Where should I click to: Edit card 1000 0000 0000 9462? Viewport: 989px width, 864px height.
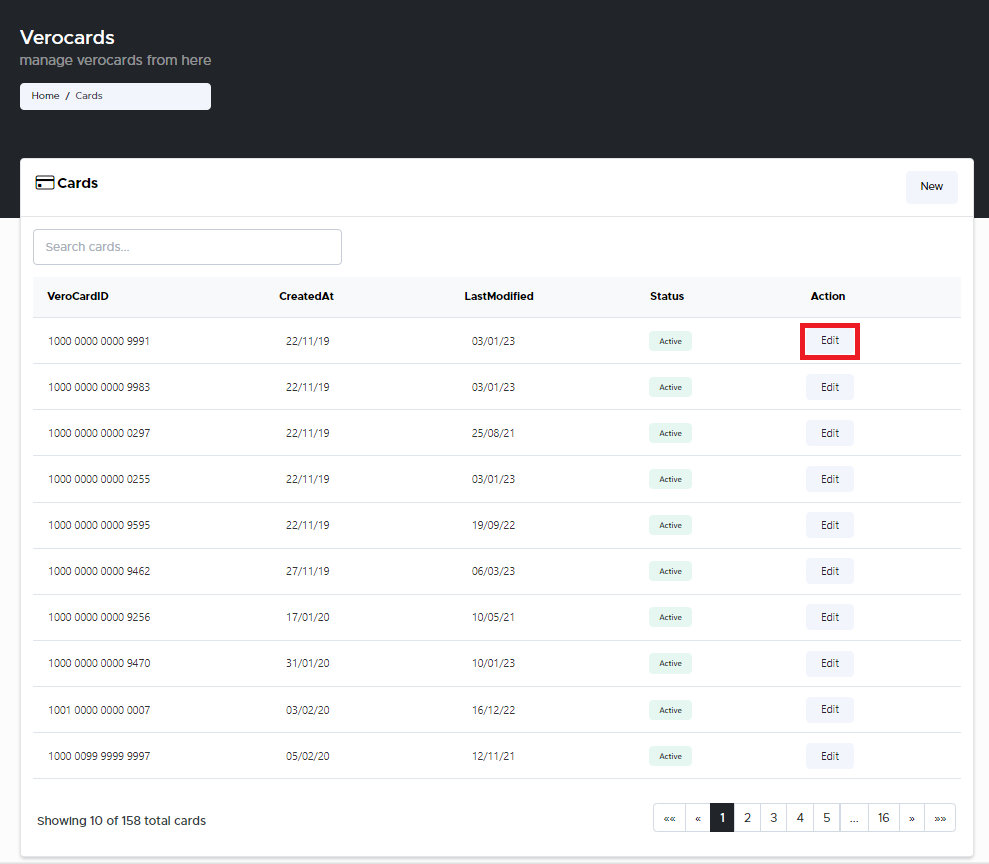pyautogui.click(x=829, y=571)
